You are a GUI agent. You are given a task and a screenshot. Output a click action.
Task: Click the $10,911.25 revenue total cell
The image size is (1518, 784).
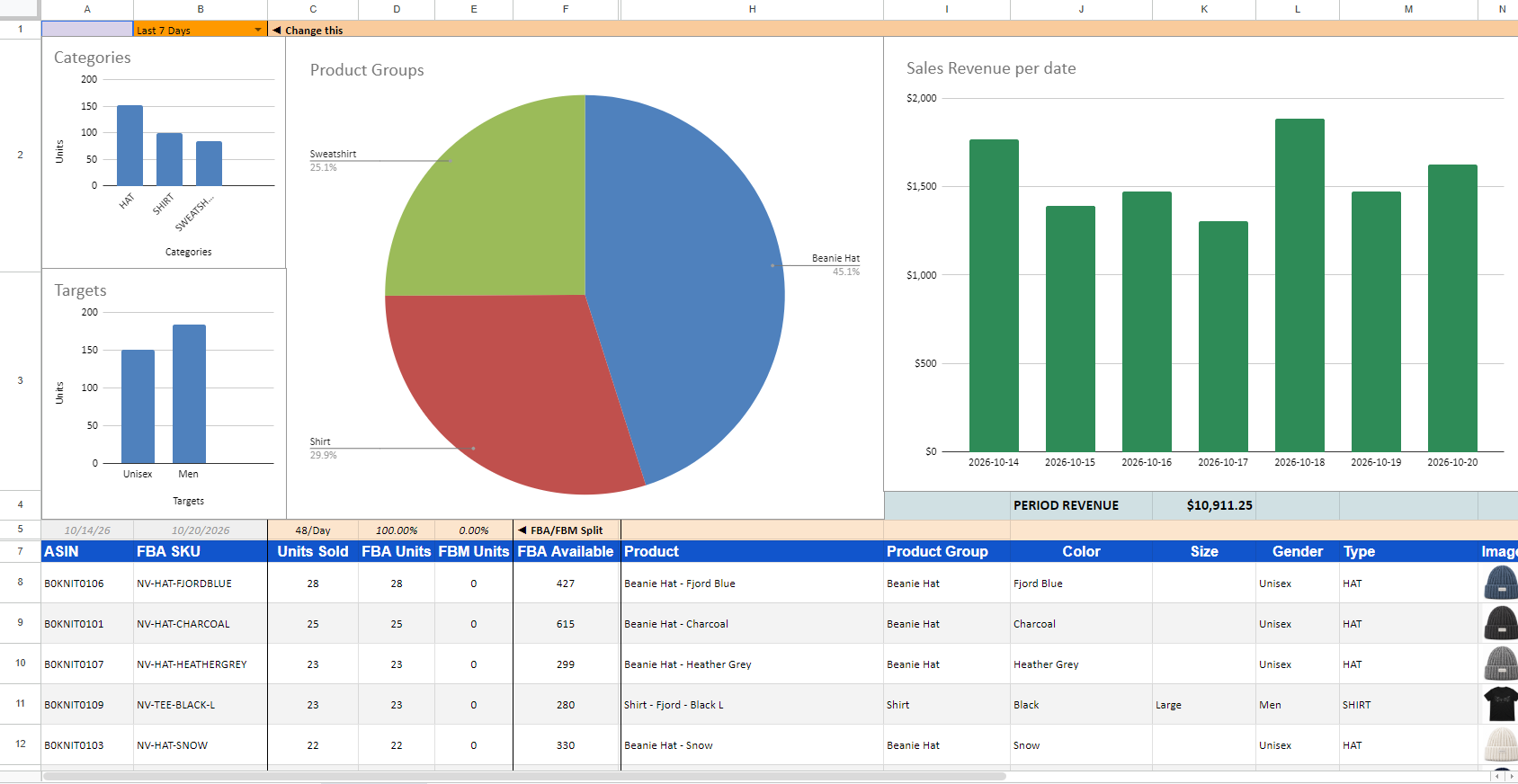click(x=1204, y=505)
